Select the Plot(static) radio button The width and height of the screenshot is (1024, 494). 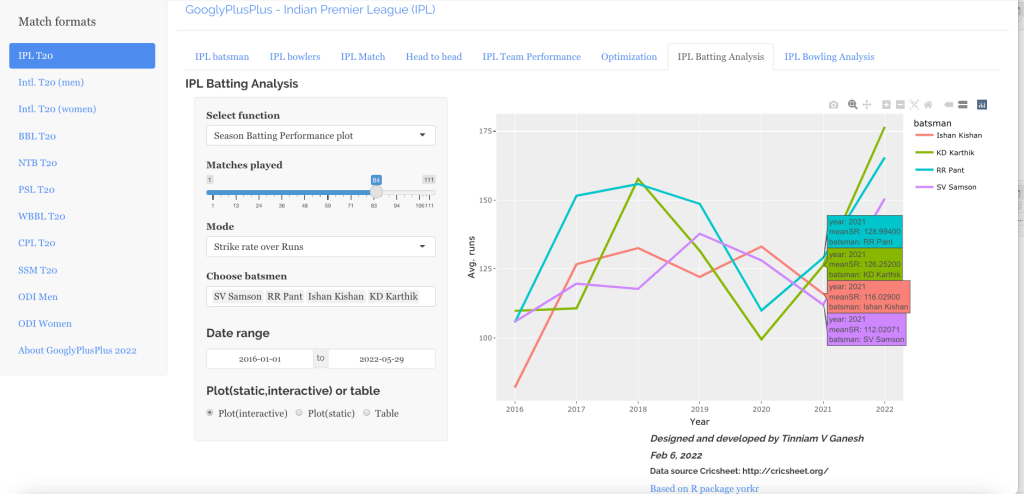(300, 413)
